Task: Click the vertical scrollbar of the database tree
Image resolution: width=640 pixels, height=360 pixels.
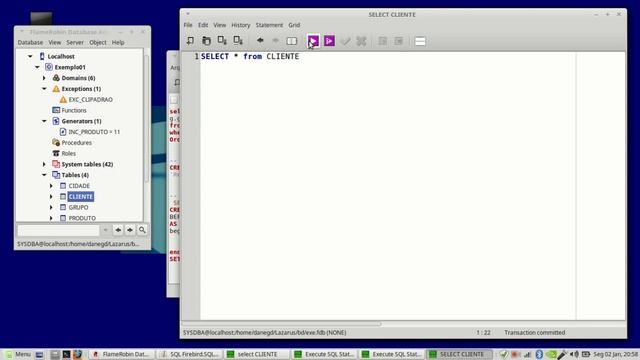Action: tap(146, 118)
